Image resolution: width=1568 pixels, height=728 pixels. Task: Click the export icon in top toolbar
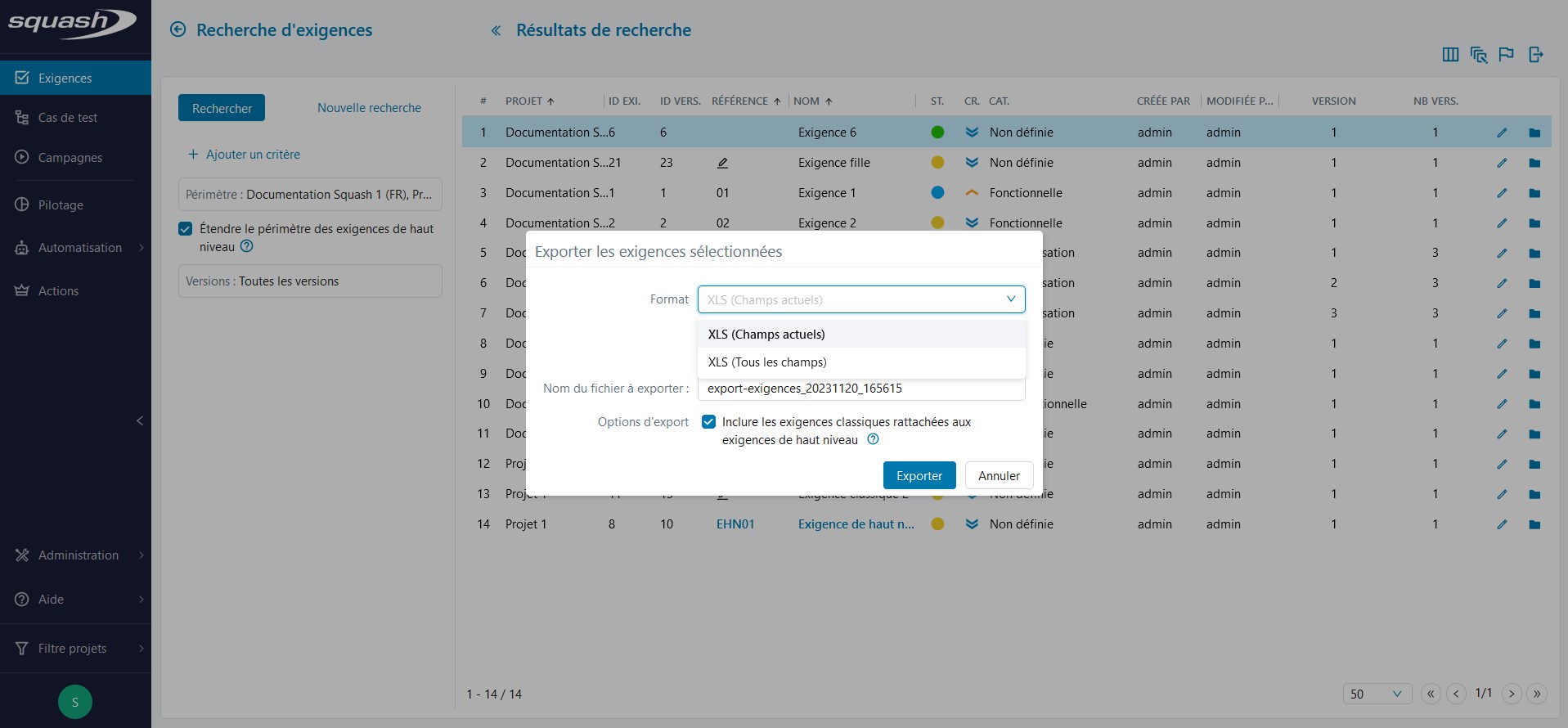(1535, 55)
